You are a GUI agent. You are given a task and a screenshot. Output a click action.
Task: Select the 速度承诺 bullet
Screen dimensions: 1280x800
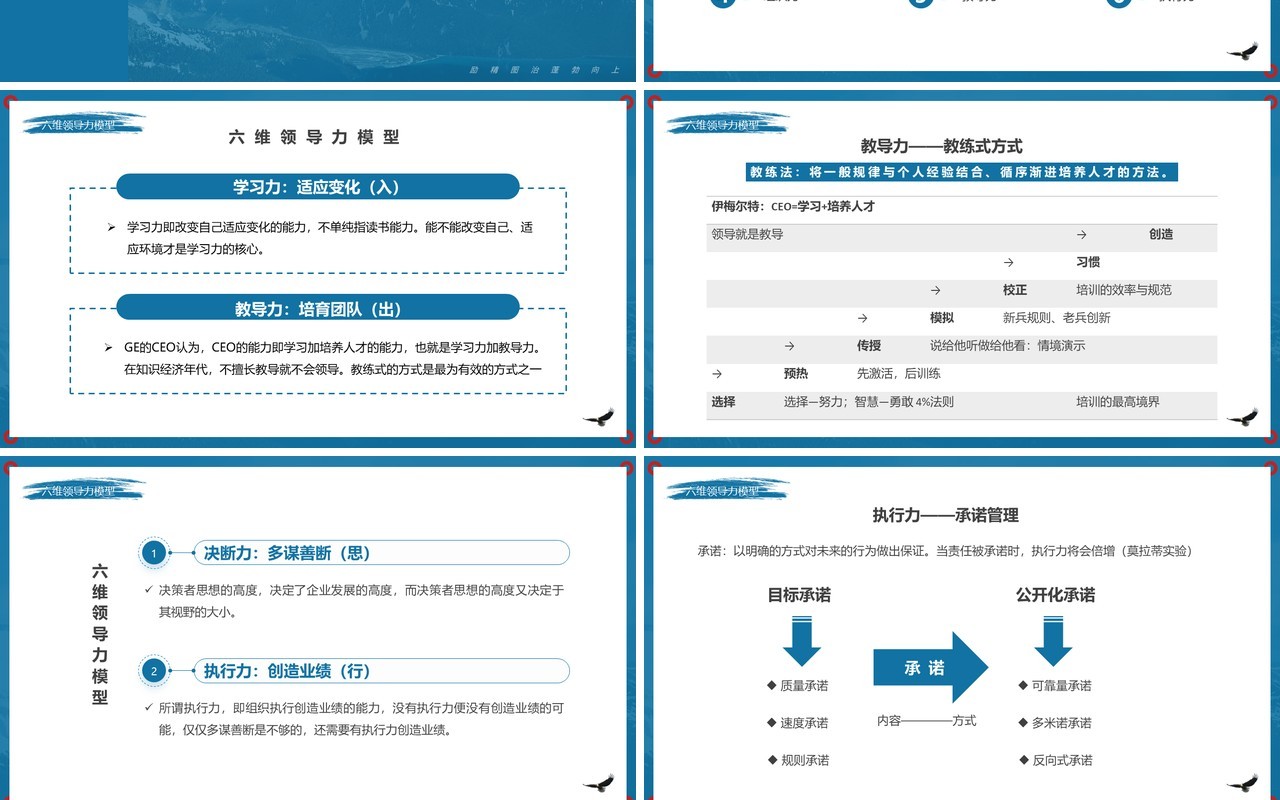(798, 723)
